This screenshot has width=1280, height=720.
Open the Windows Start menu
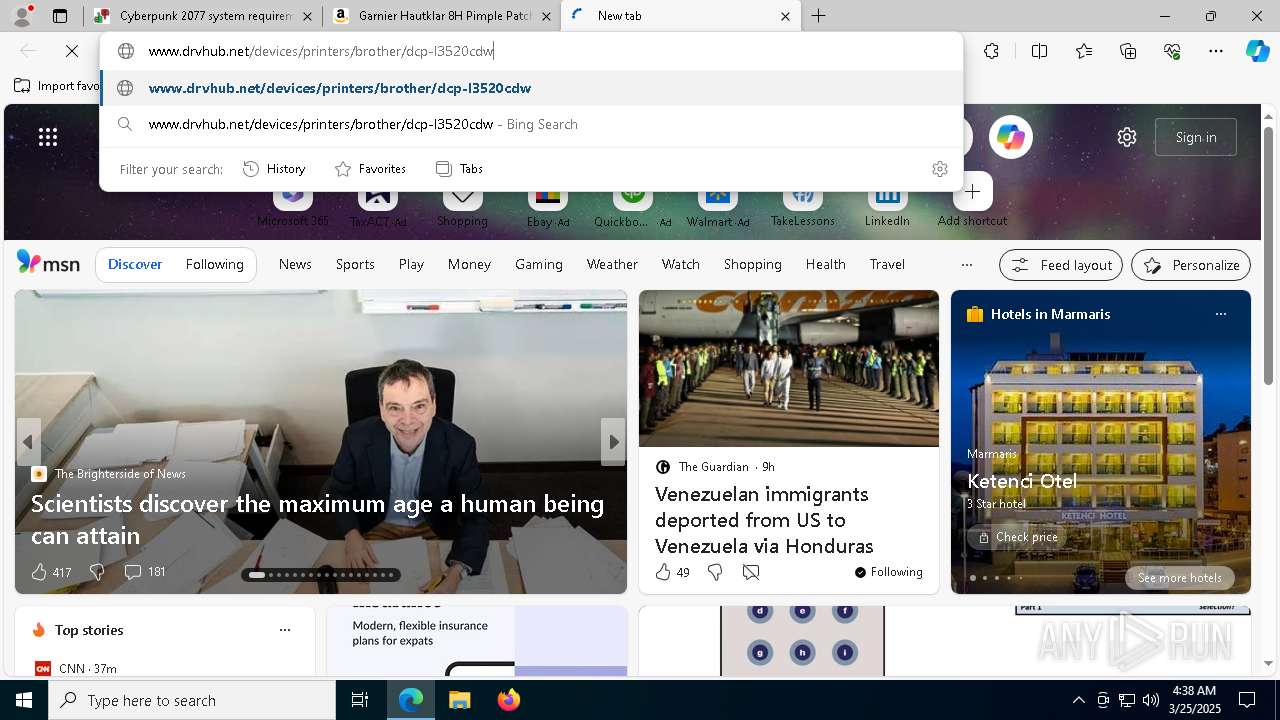24,700
